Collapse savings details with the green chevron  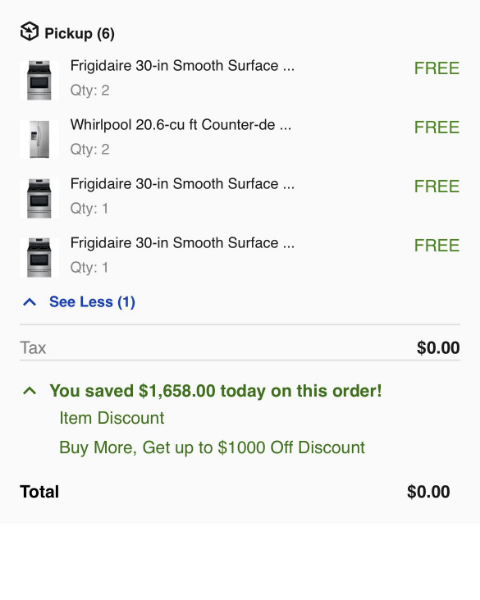pos(29,391)
